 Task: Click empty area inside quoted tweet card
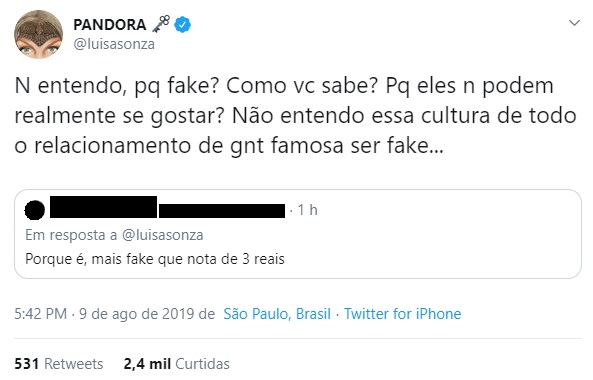pyautogui.click(x=435, y=242)
